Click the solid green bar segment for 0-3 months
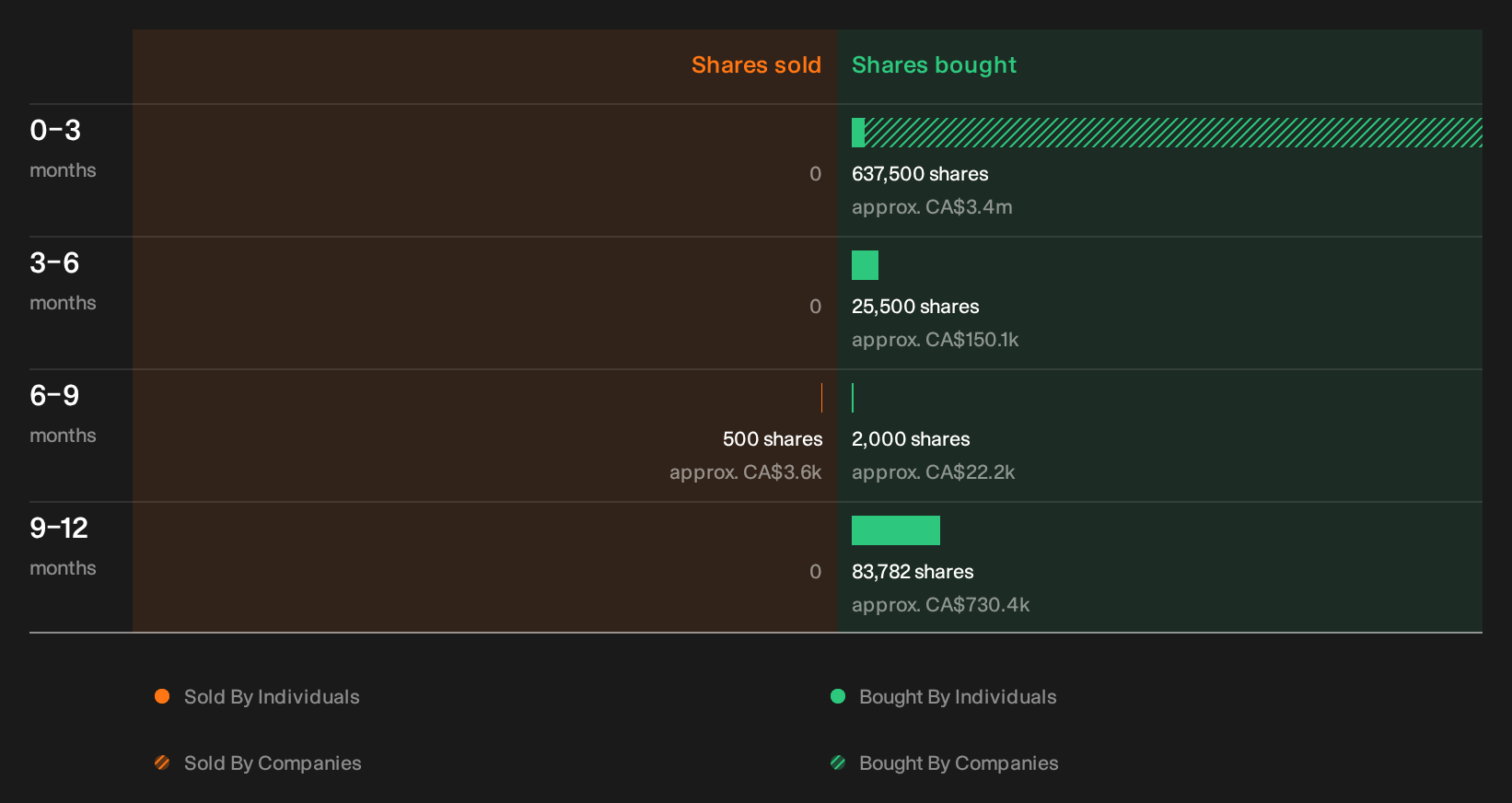Image resolution: width=1512 pixels, height=803 pixels. [x=858, y=133]
